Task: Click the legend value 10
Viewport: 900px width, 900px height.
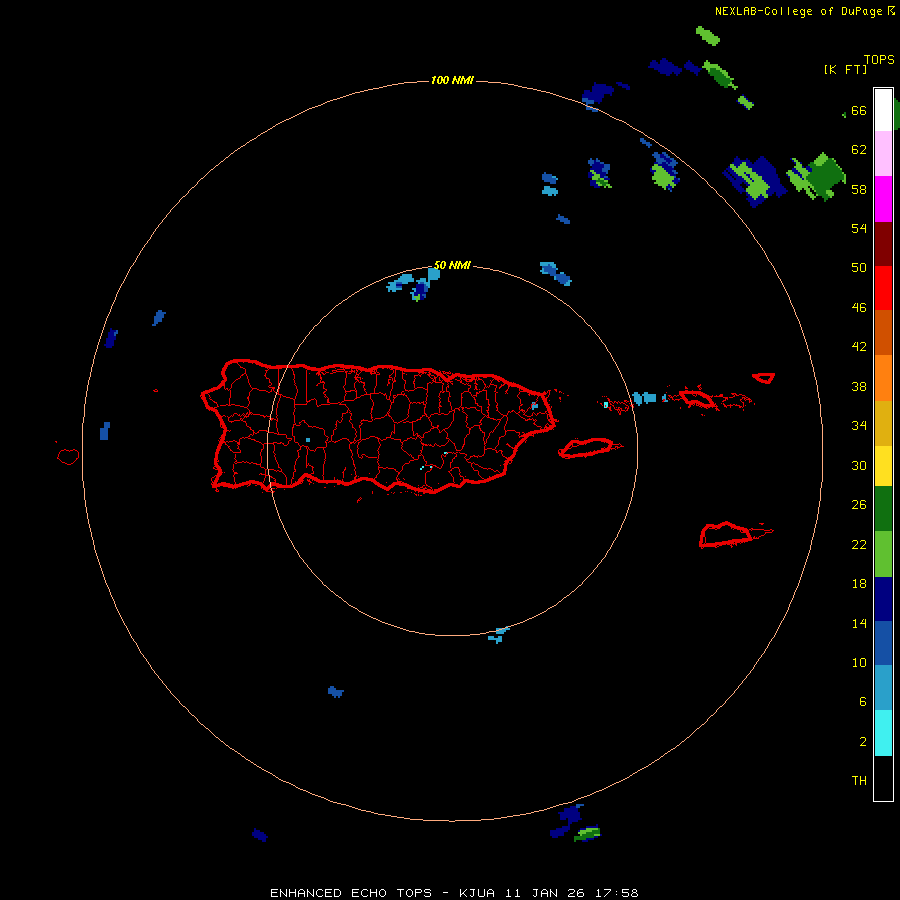Action: pos(859,662)
